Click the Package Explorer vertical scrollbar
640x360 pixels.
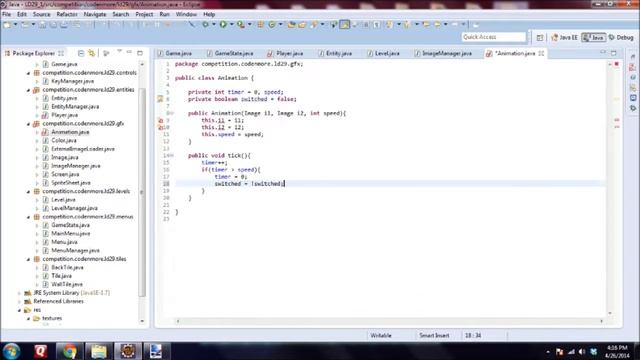point(142,191)
